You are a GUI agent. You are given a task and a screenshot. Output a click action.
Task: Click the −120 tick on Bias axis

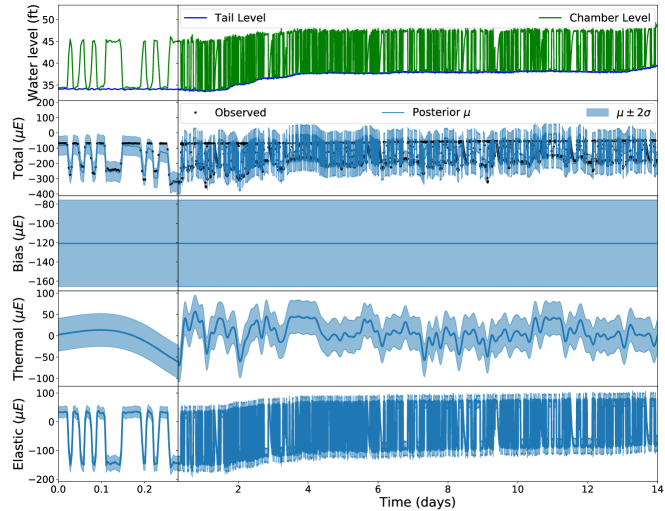click(x=42, y=243)
